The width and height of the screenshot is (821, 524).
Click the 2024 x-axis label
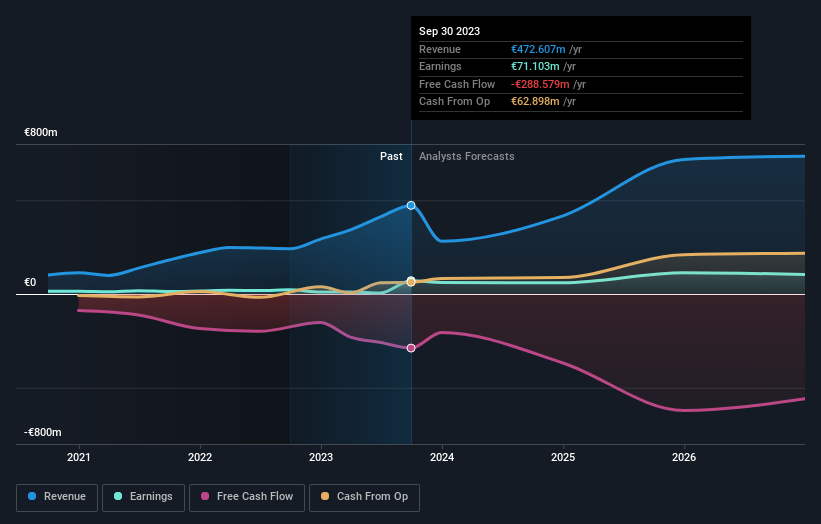(442, 458)
